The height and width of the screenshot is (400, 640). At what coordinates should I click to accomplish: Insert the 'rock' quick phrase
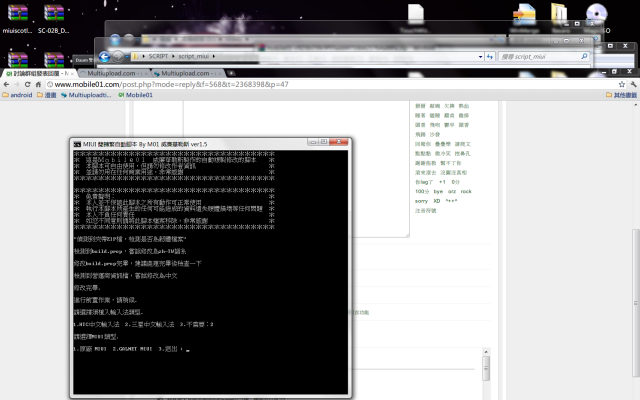click(466, 191)
